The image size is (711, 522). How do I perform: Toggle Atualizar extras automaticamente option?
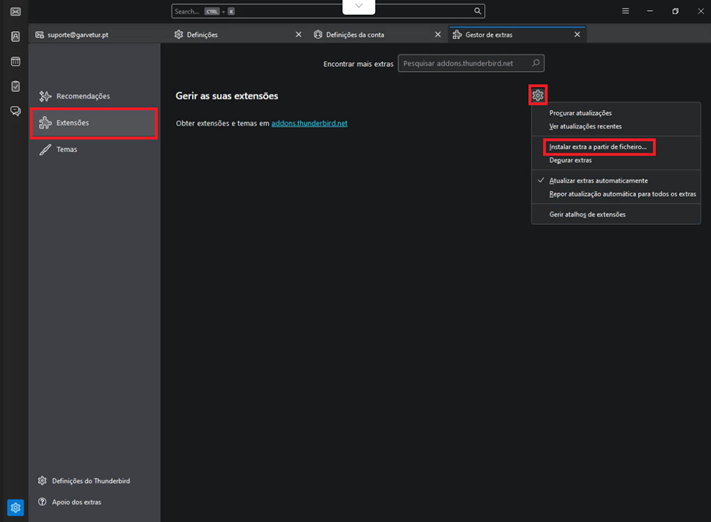(x=616, y=181)
